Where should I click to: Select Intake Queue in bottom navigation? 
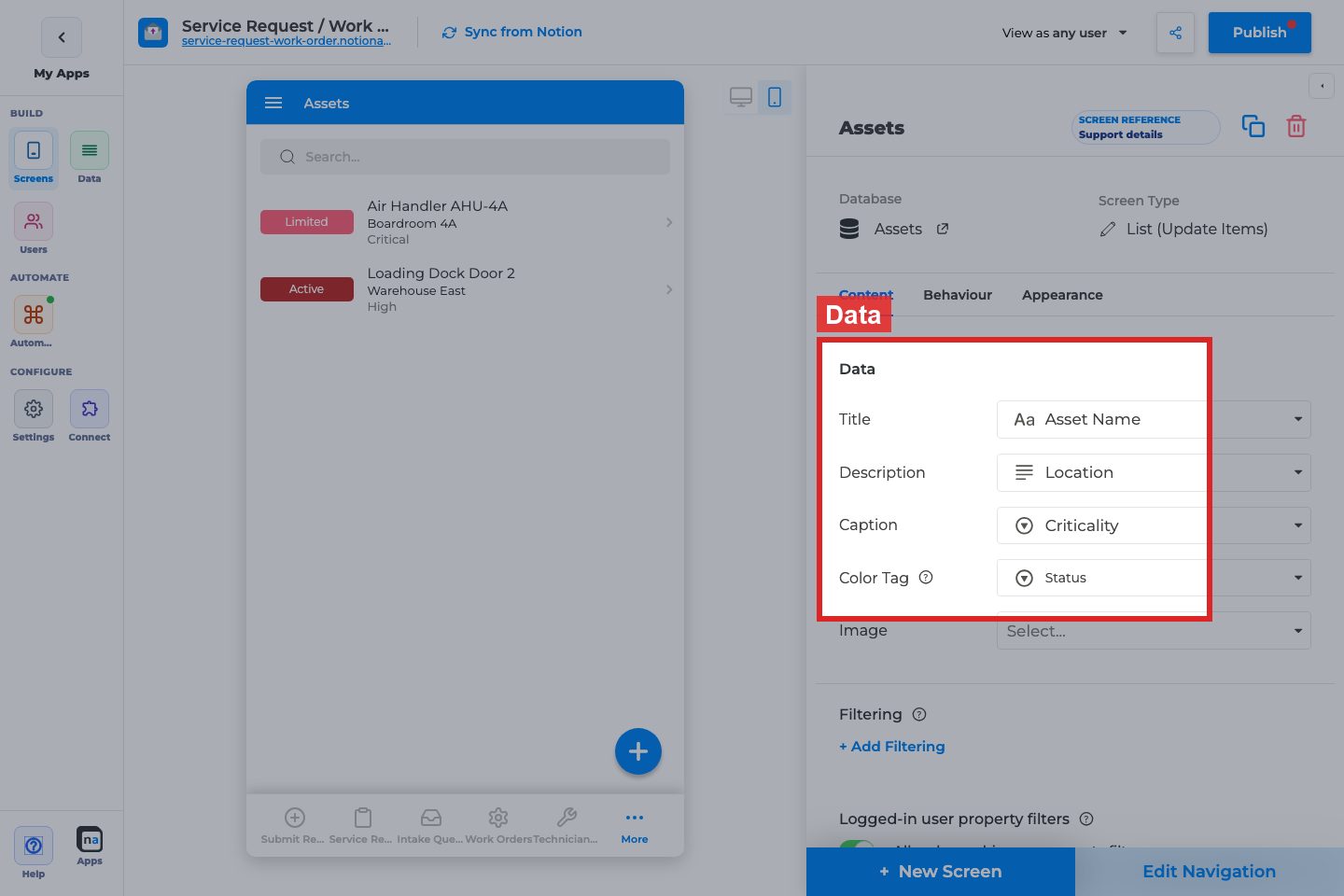430,825
